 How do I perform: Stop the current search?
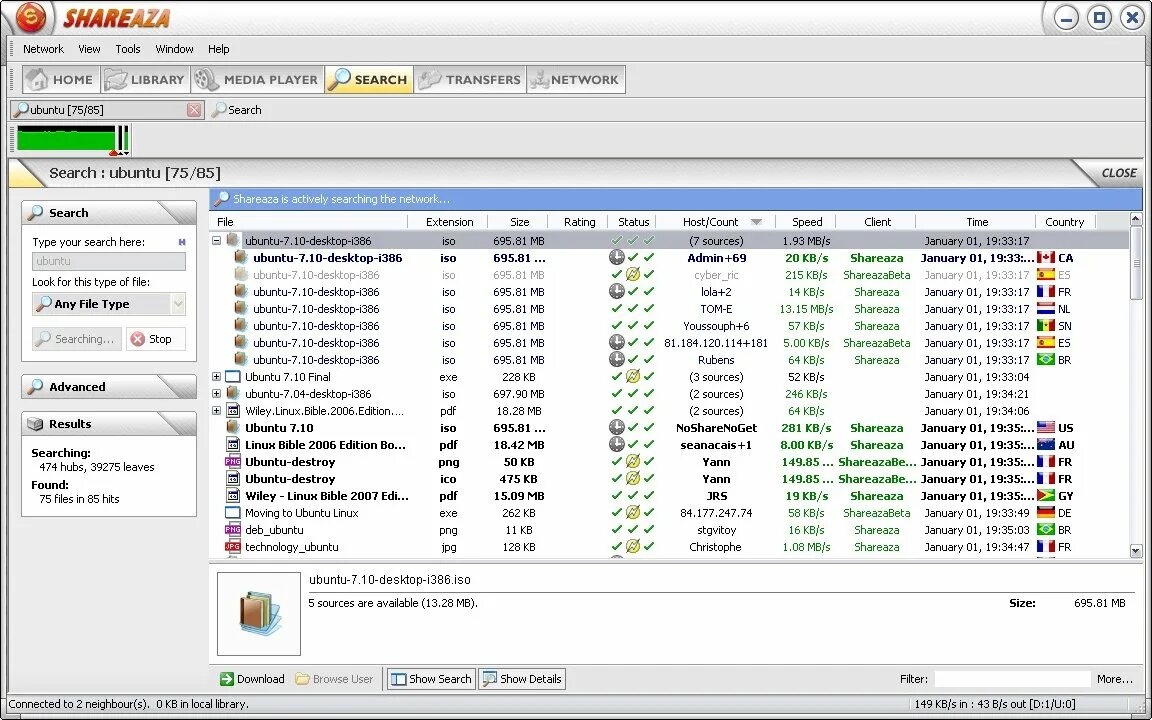(x=155, y=339)
